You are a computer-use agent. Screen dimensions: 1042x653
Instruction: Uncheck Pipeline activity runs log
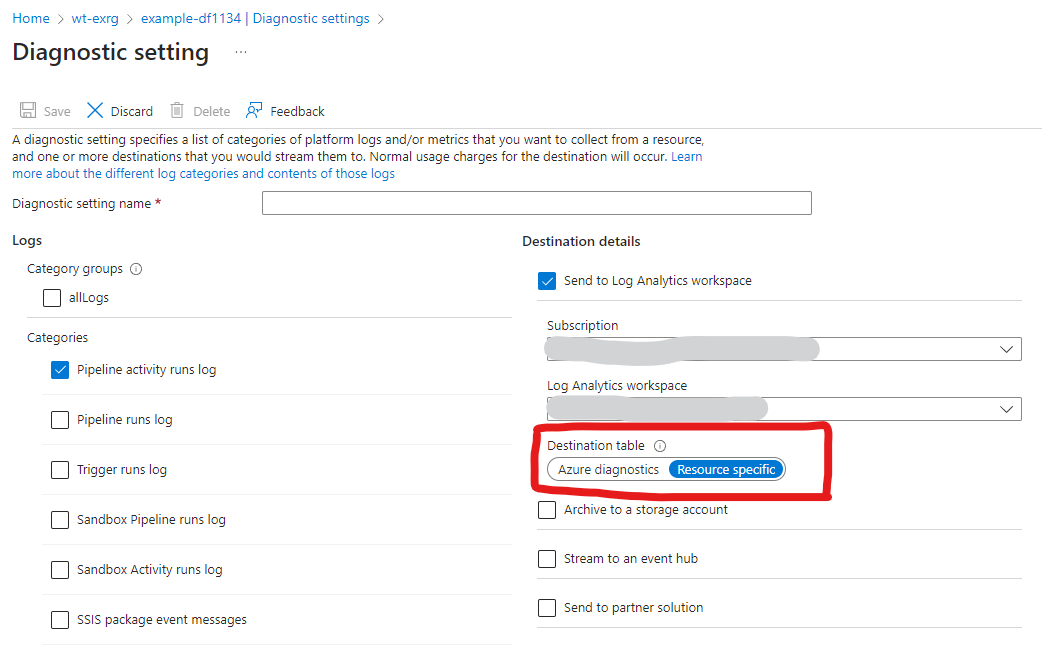click(x=60, y=369)
